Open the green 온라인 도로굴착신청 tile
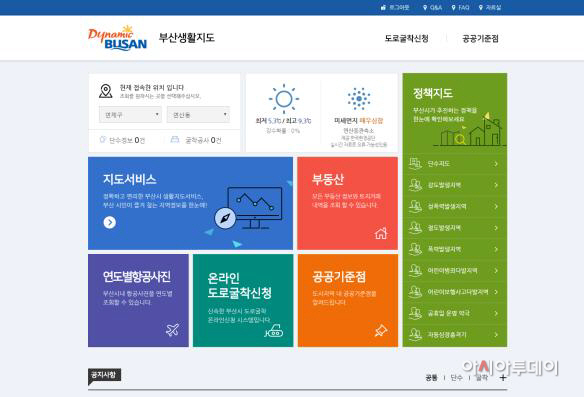This screenshot has height=397, width=584. 243,301
